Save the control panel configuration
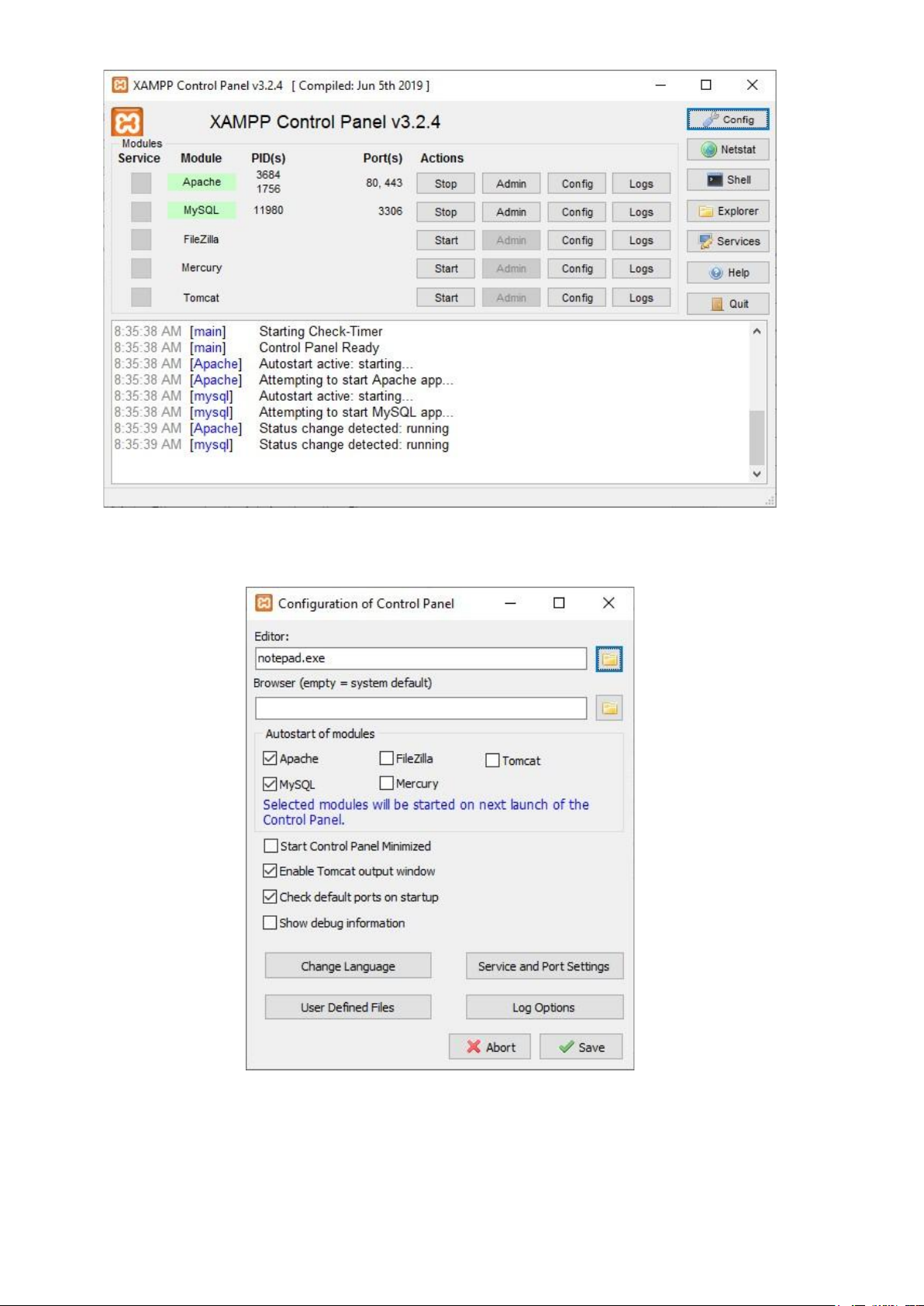This screenshot has width=924, height=1306. (581, 1047)
